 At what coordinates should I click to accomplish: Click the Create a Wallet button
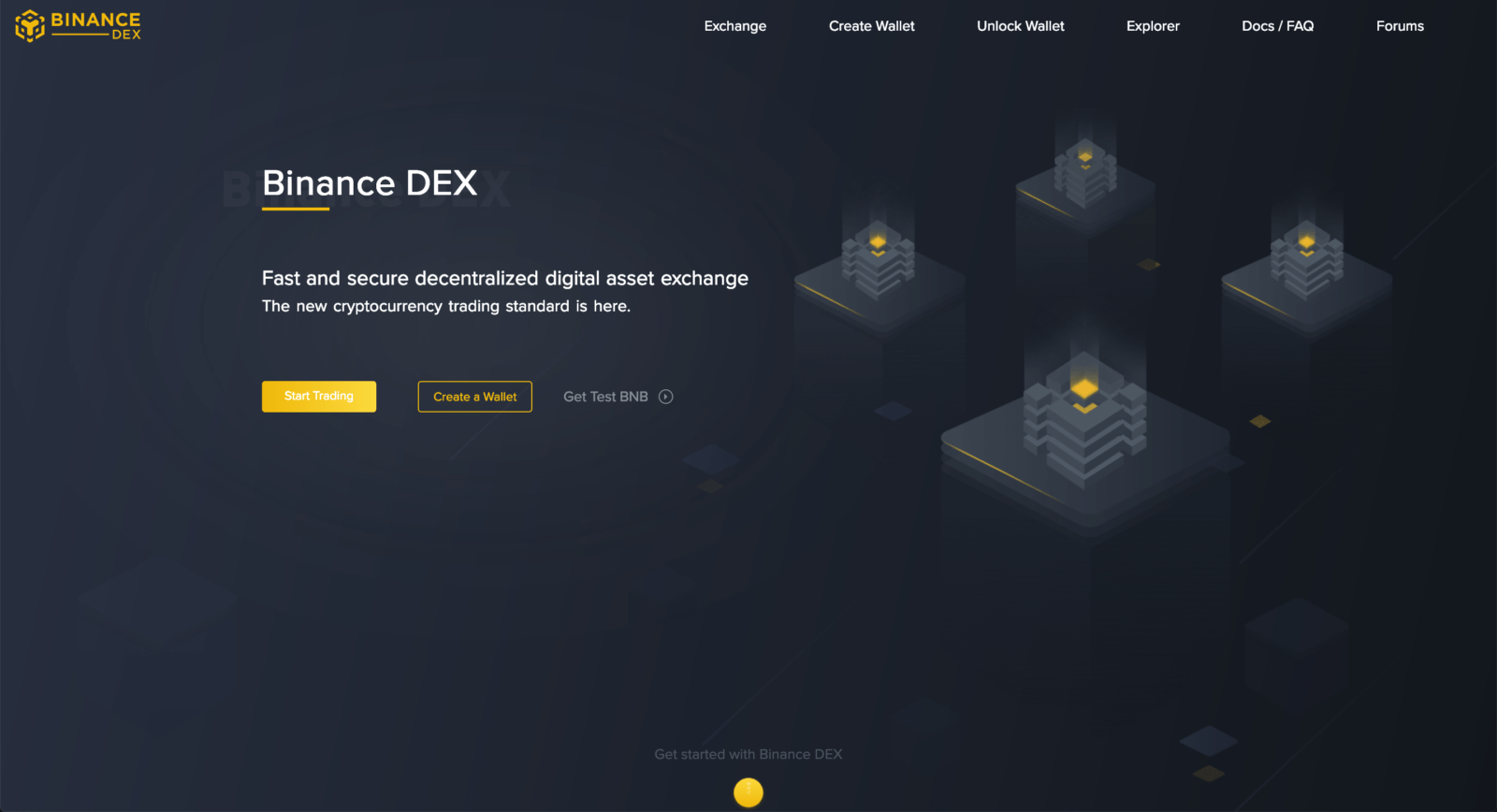pyautogui.click(x=475, y=397)
